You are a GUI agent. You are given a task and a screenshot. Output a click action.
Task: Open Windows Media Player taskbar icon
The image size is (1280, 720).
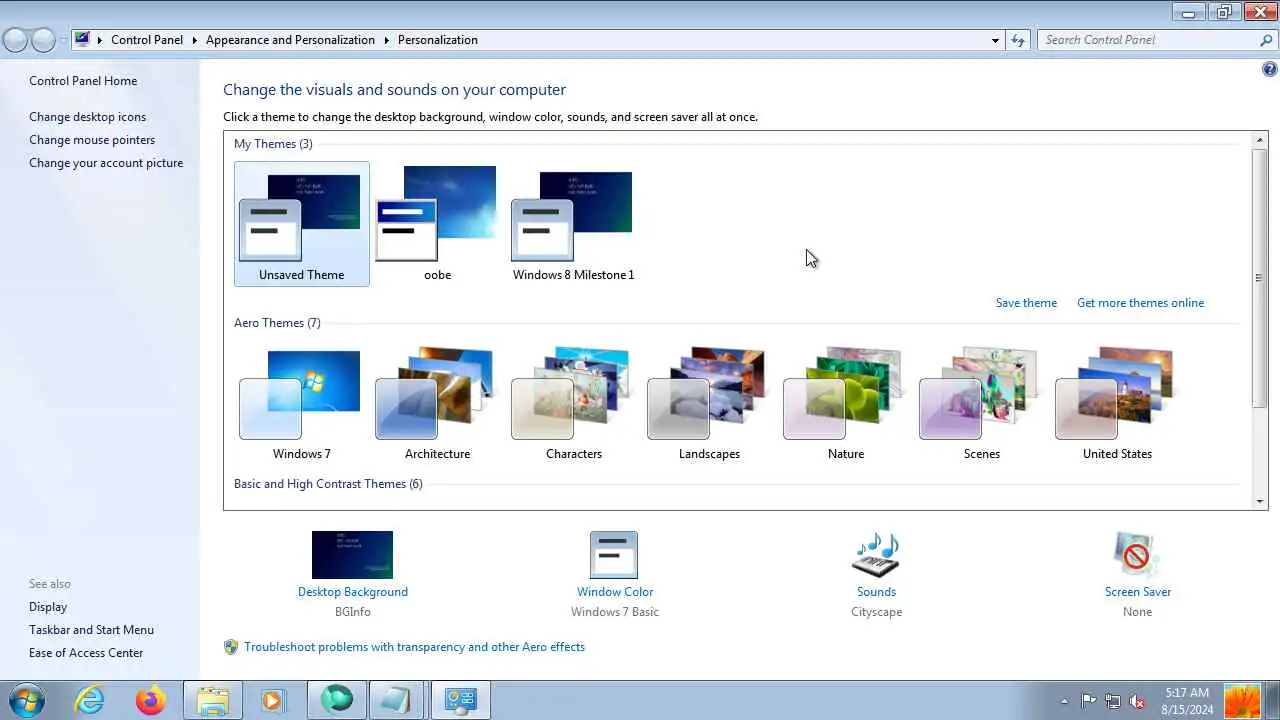273,700
